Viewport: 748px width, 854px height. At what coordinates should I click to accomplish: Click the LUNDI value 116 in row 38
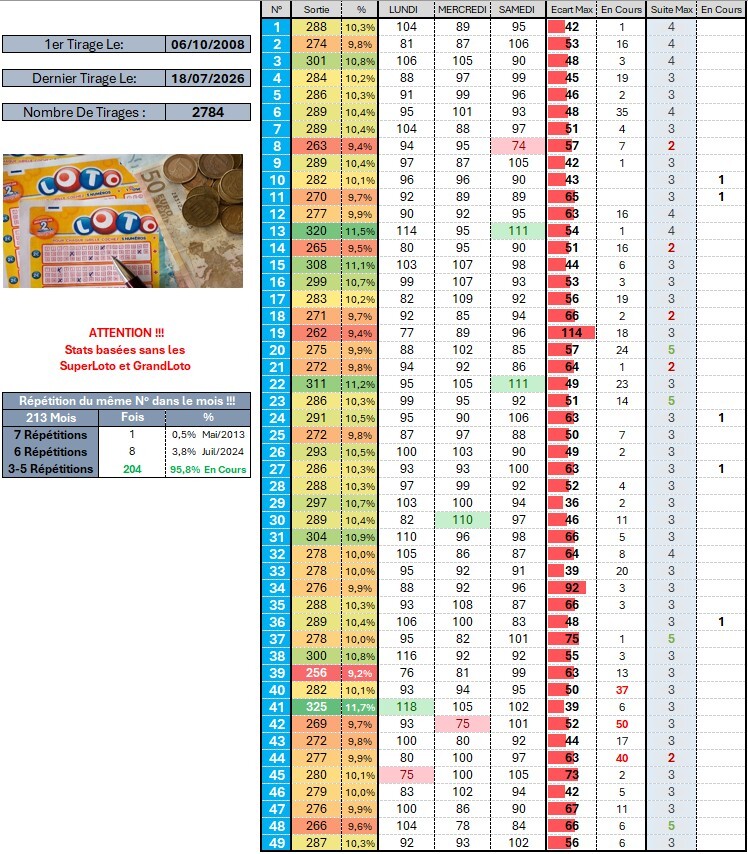pyautogui.click(x=406, y=656)
